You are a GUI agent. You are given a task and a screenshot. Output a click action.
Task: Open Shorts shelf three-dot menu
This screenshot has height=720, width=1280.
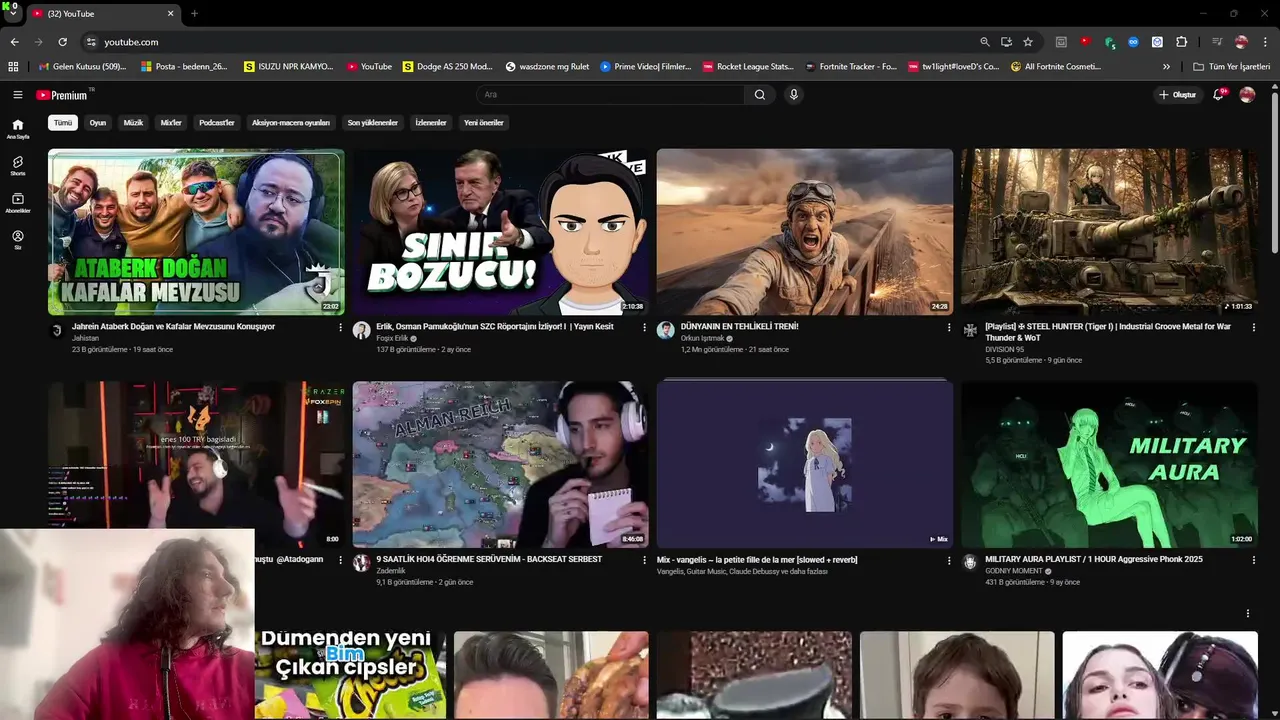1247,613
